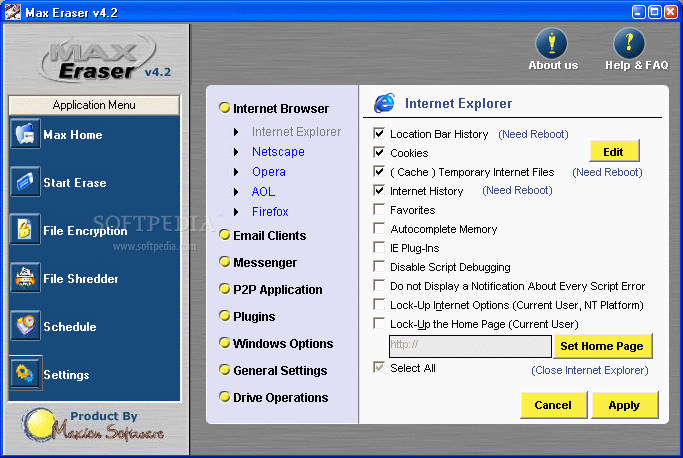
Task: Click yellow bullet beside Plugins
Action: click(224, 316)
